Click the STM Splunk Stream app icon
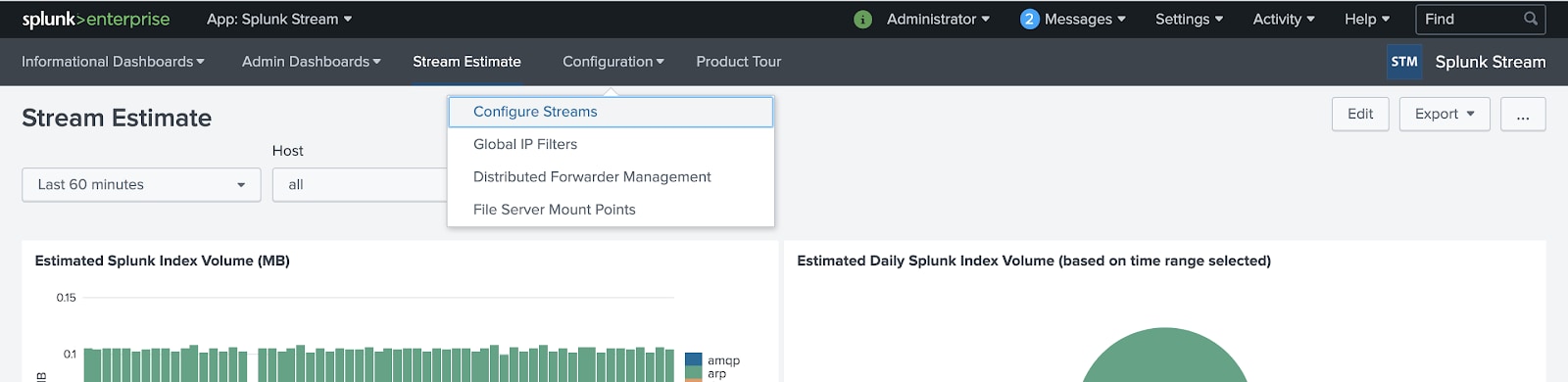This screenshot has width=1568, height=382. 1404,62
